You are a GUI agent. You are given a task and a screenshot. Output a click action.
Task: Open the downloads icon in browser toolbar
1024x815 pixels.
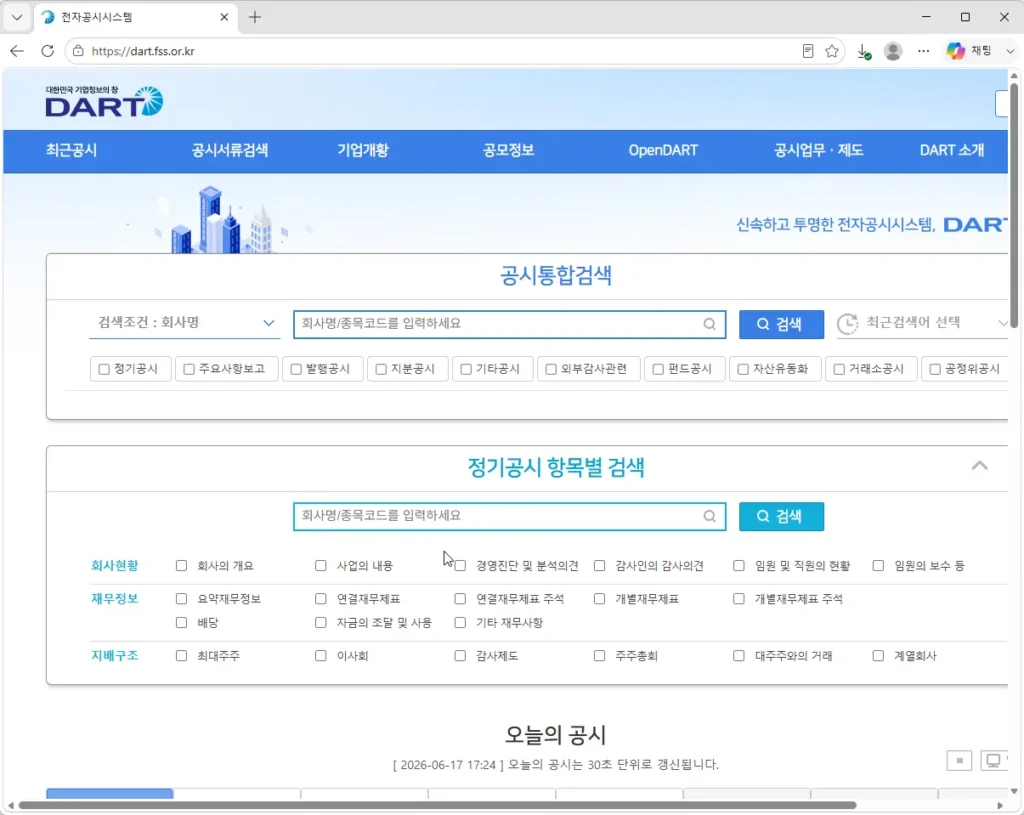tap(863, 51)
